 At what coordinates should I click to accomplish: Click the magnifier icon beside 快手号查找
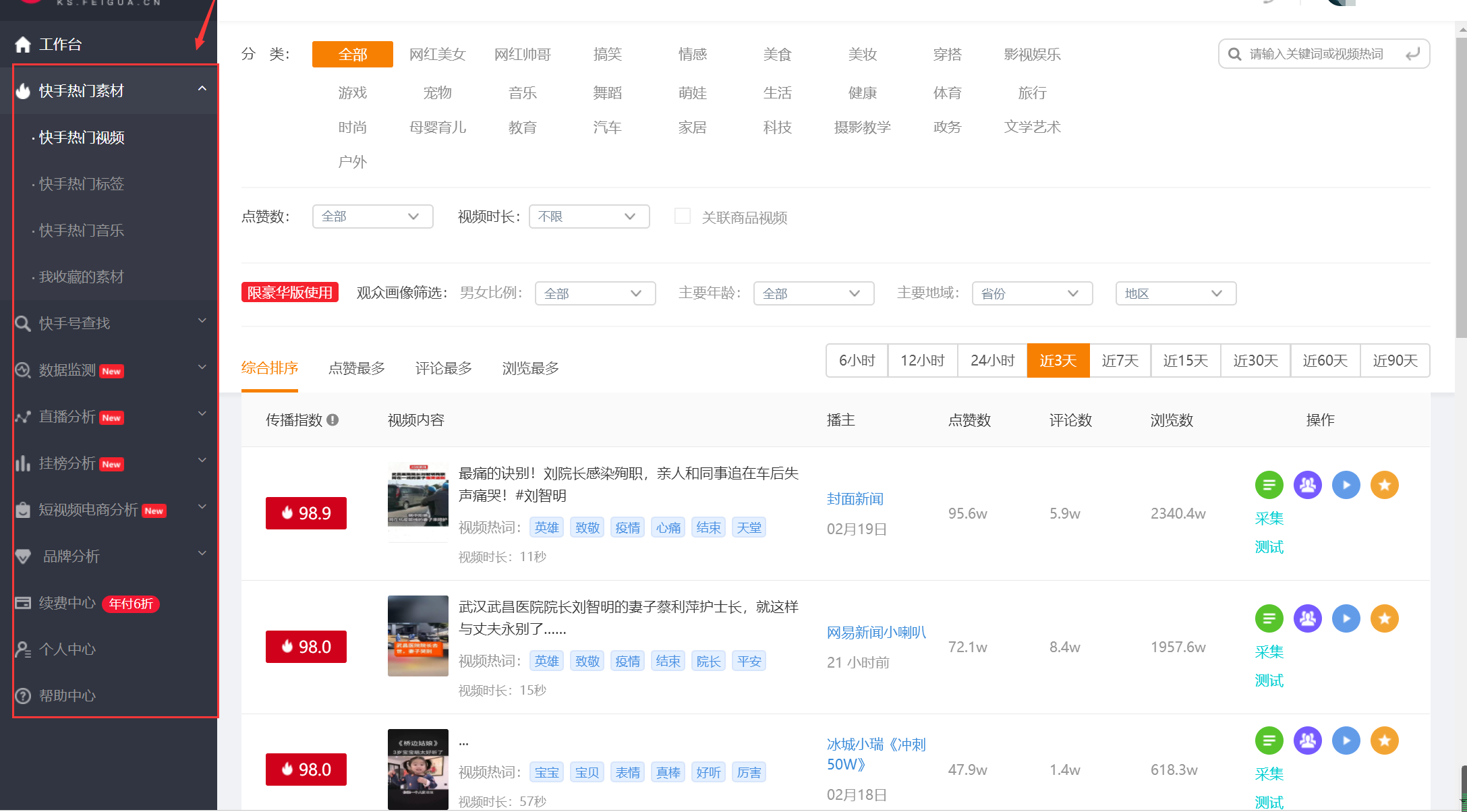pyautogui.click(x=23, y=324)
